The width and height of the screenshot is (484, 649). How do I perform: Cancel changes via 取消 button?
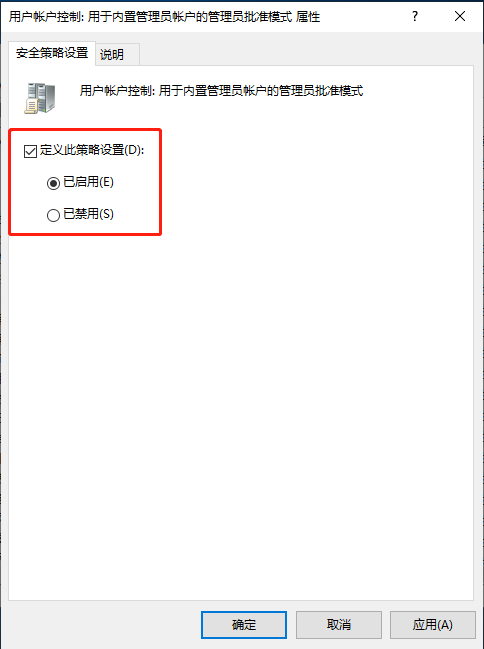click(x=339, y=625)
